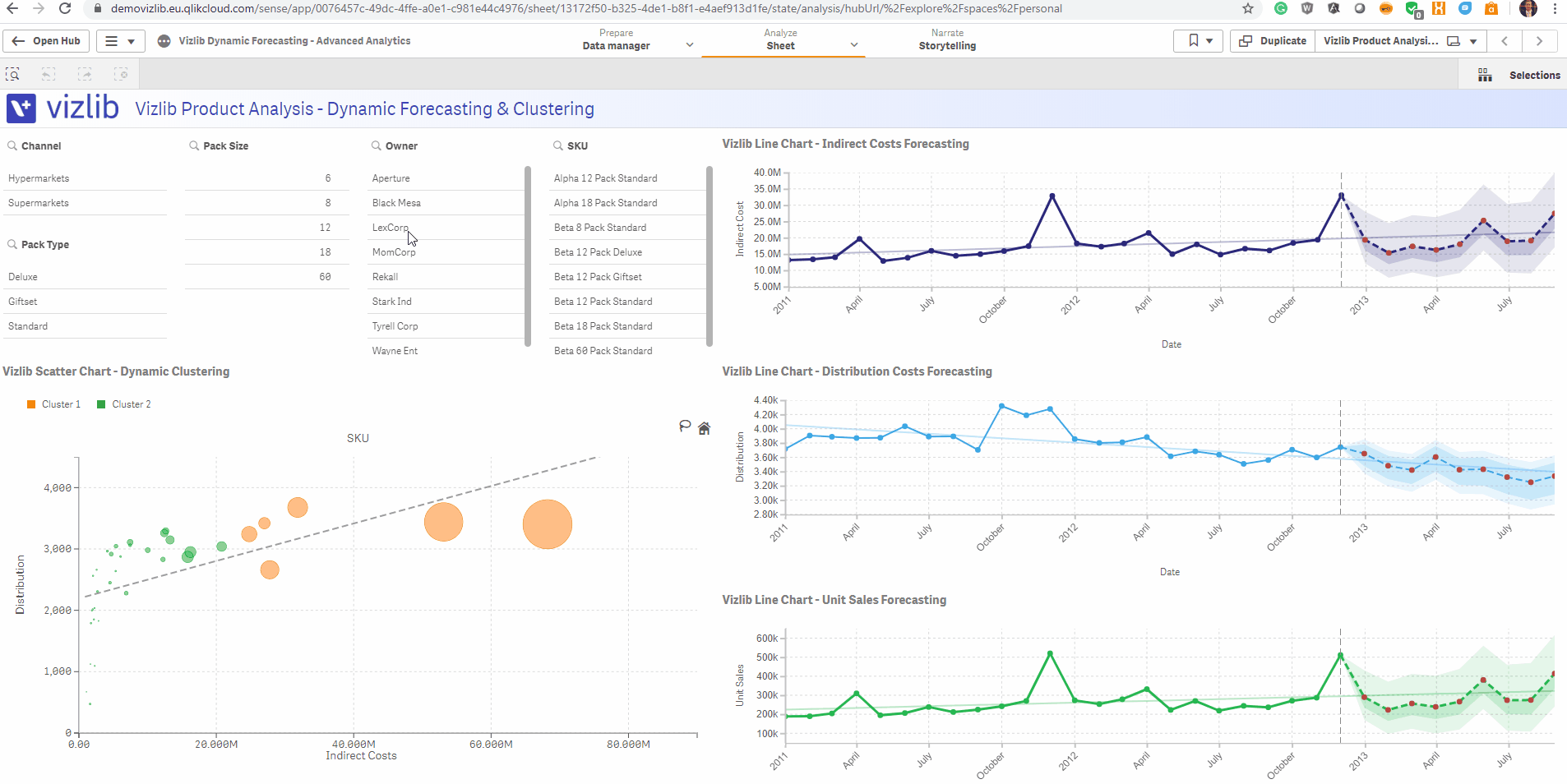
Task: Toggle Cluster 1 legend item
Action: click(54, 404)
